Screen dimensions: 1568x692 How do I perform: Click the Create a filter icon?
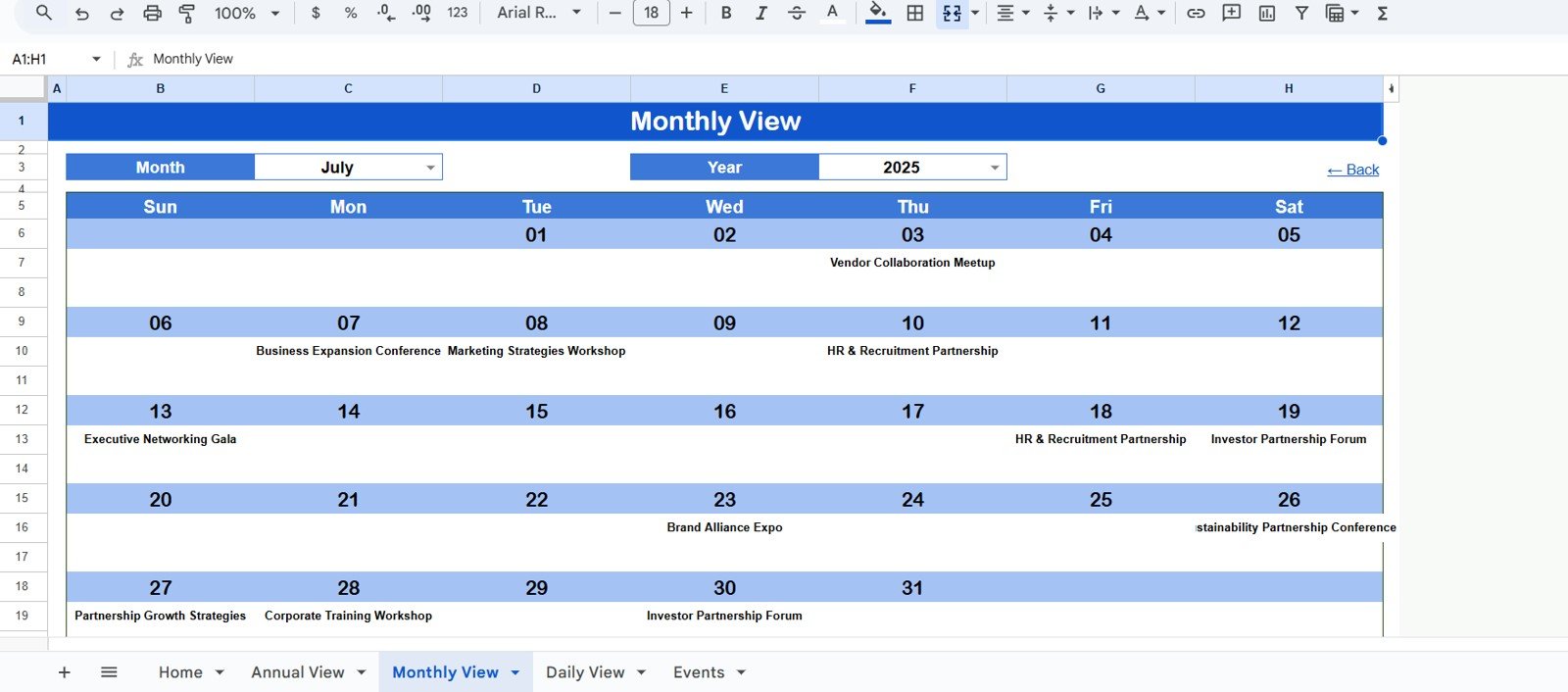pos(1301,13)
